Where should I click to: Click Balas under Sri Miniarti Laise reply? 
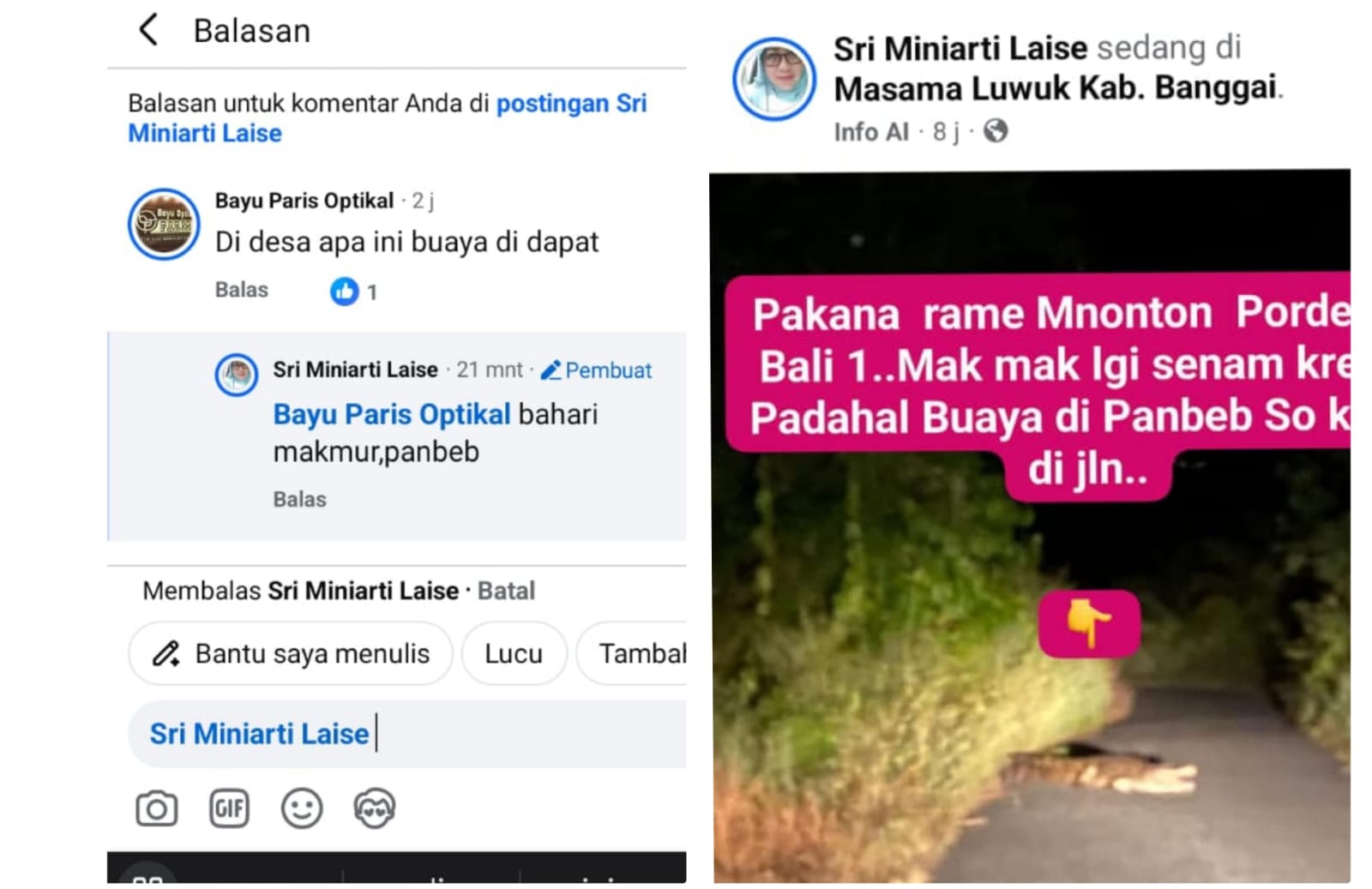tap(299, 499)
